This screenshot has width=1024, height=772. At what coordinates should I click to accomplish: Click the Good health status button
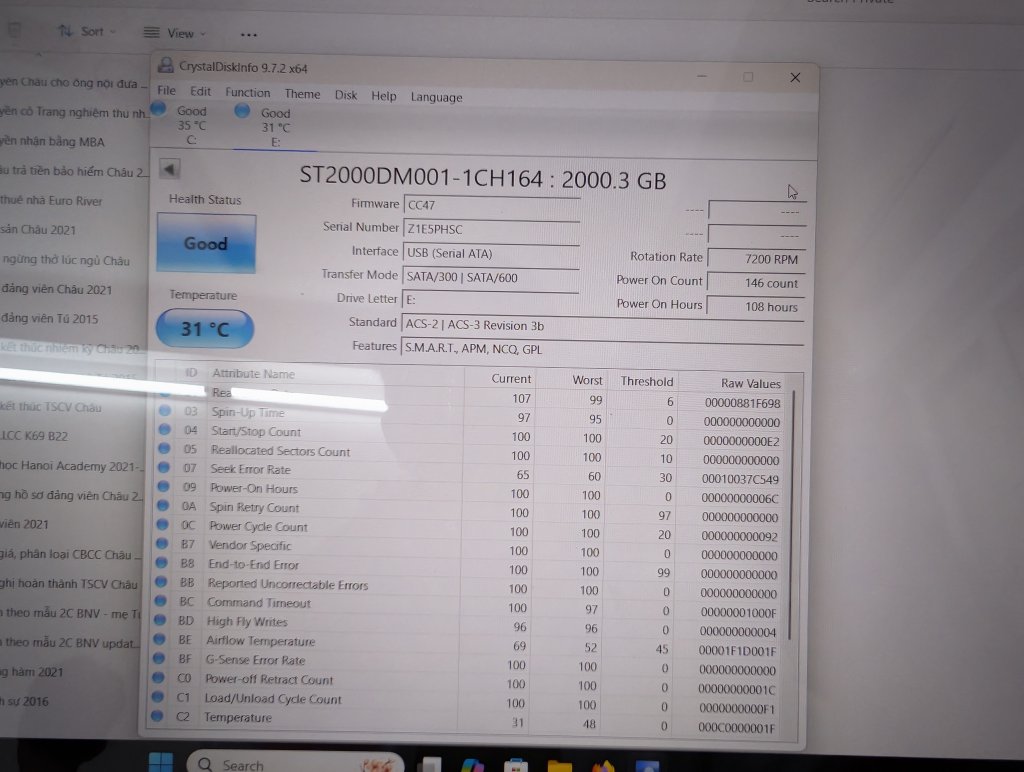[x=206, y=244]
